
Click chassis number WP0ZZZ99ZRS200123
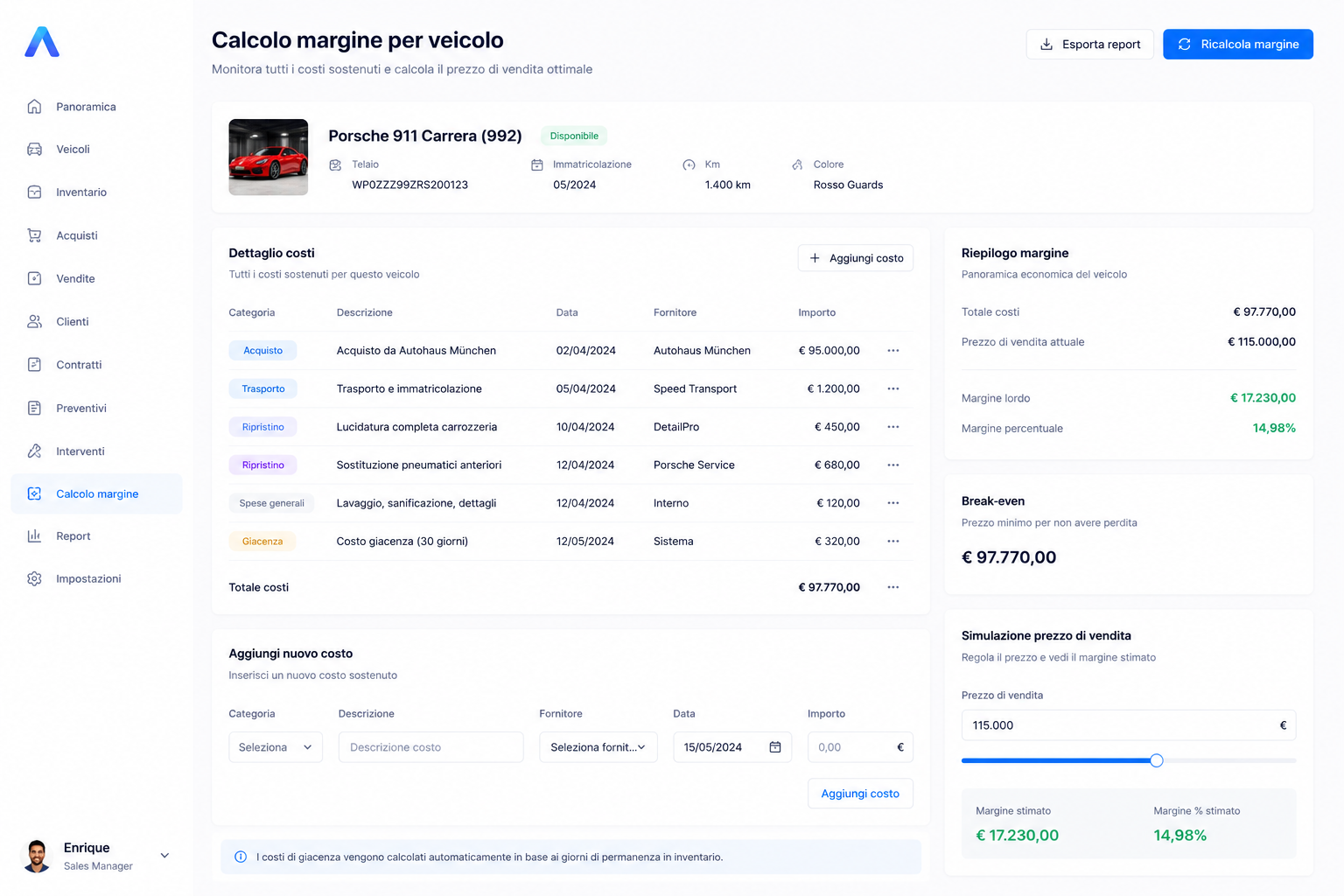coord(409,185)
